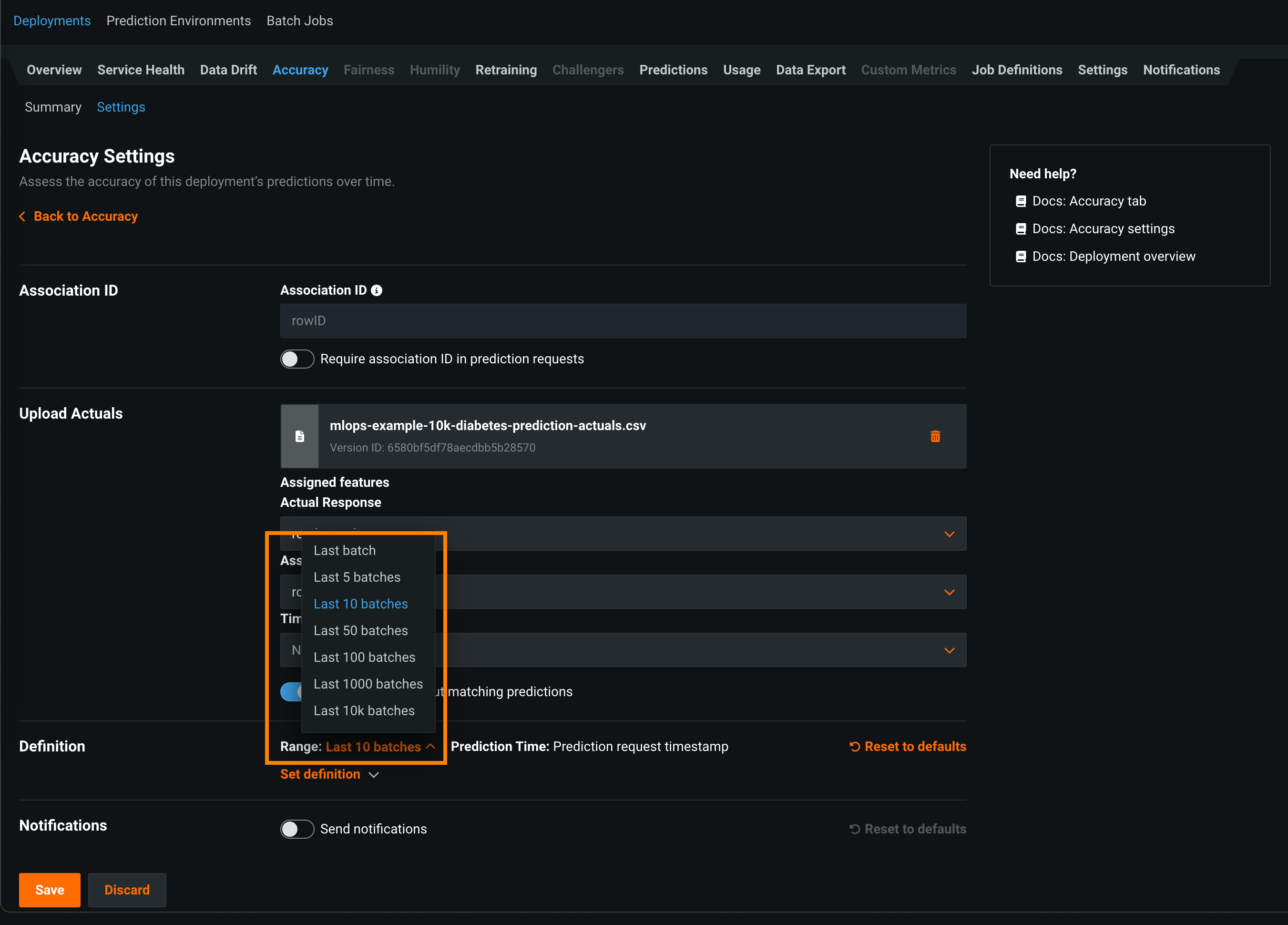Choose Last 1000 batches from list

[368, 684]
